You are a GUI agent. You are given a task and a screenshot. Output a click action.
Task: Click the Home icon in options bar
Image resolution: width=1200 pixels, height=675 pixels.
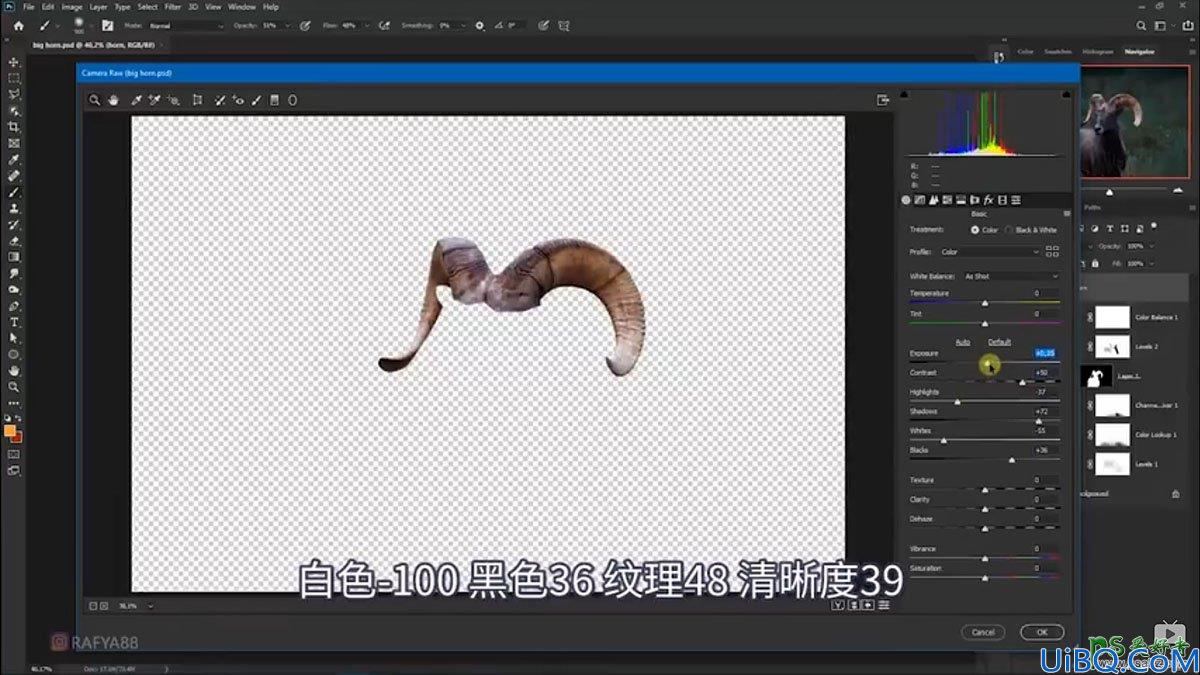(x=18, y=25)
